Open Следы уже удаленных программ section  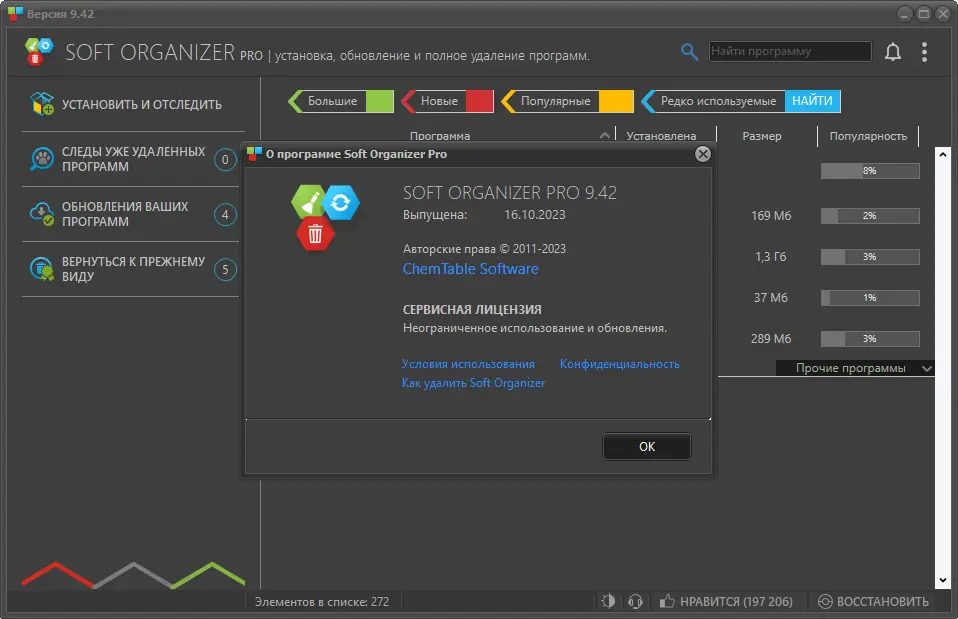point(130,159)
